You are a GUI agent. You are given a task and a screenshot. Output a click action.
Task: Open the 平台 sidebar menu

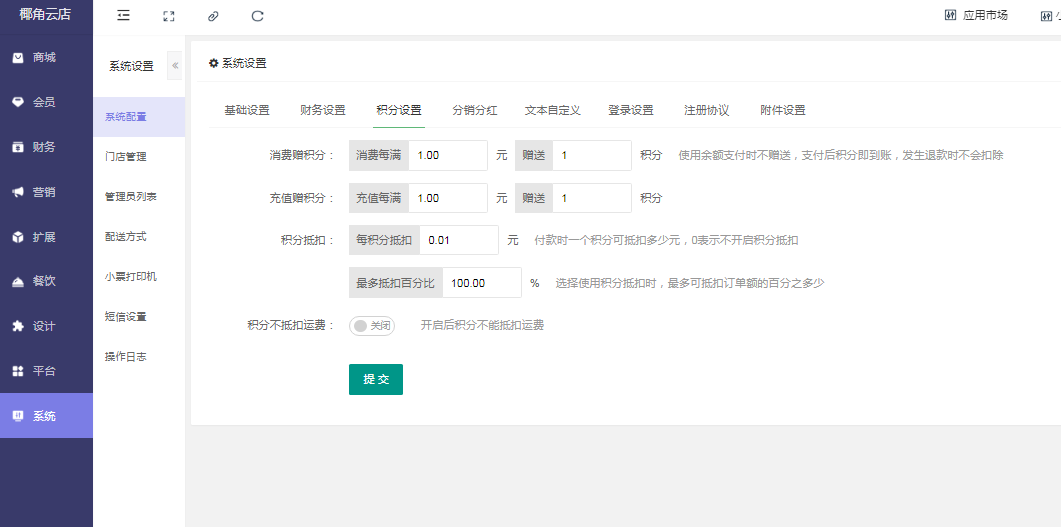[x=46, y=371]
